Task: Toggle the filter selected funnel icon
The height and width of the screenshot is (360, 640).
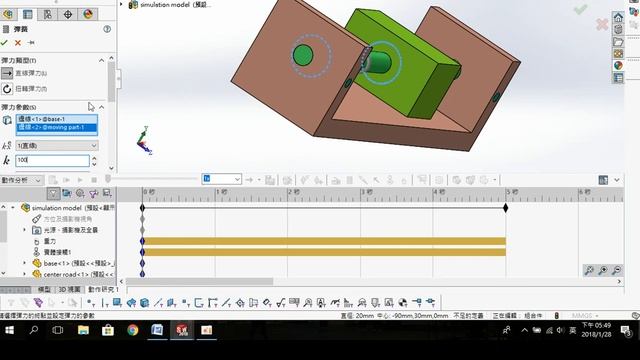Action: tap(93, 193)
